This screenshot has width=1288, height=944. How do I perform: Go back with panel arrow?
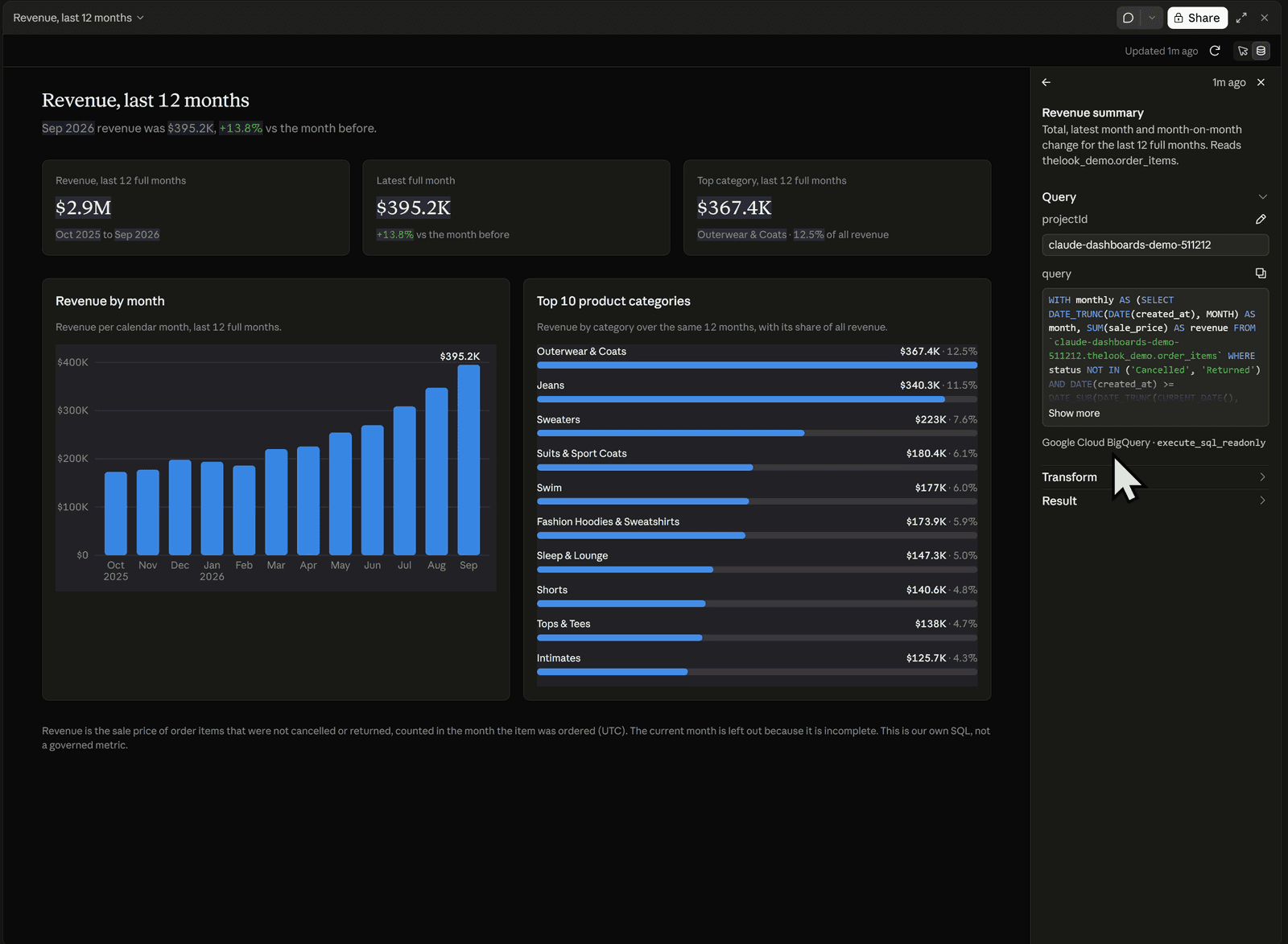point(1046,82)
